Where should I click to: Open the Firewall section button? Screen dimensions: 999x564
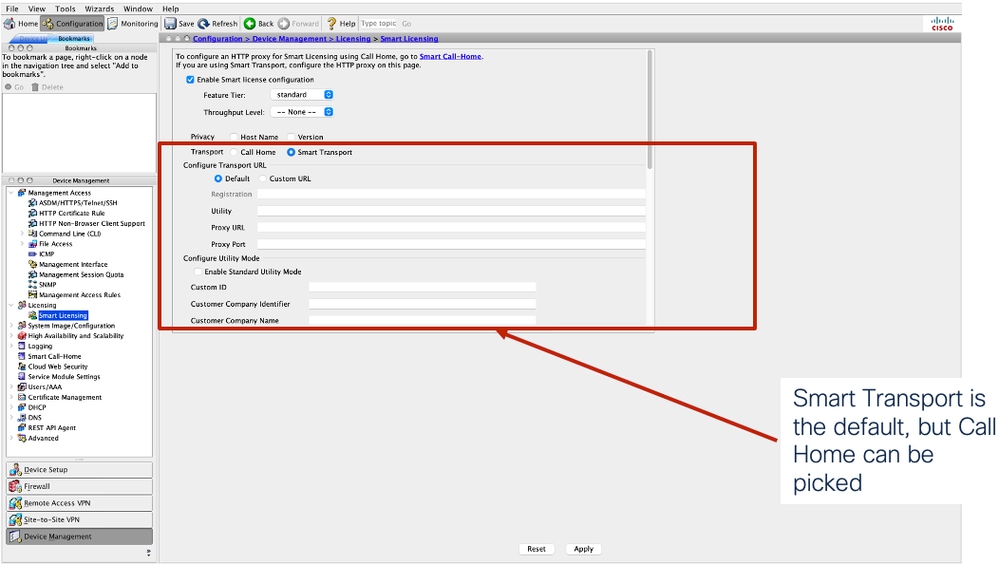pyautogui.click(x=80, y=486)
